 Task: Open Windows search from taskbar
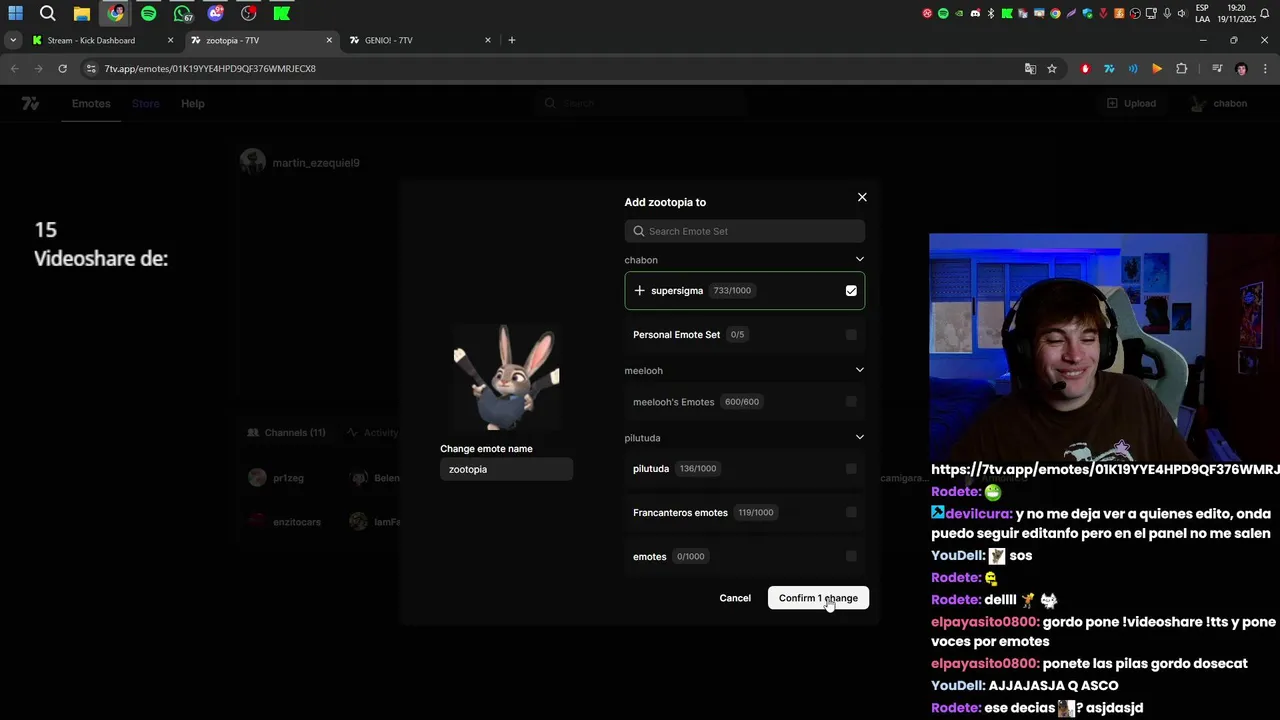point(47,14)
